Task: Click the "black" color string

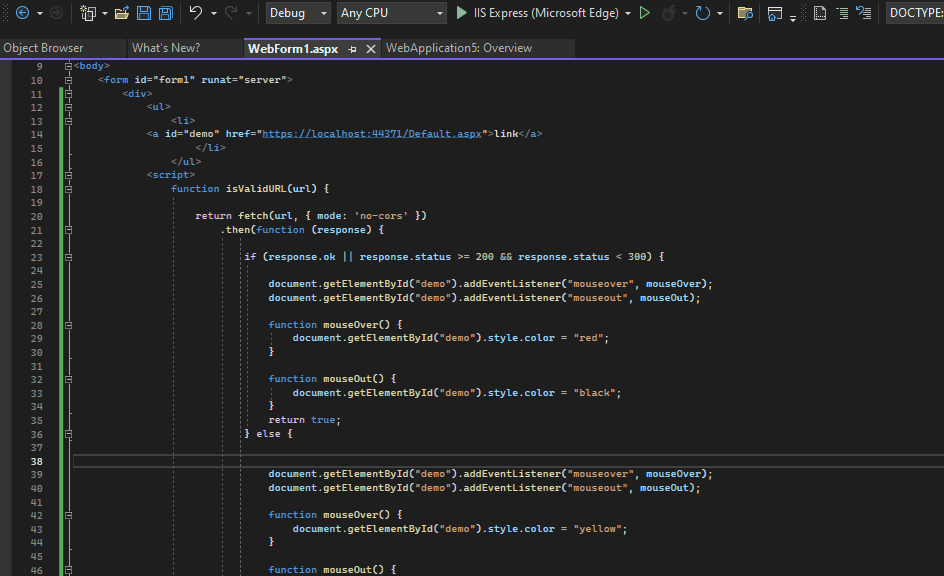Action: point(594,392)
